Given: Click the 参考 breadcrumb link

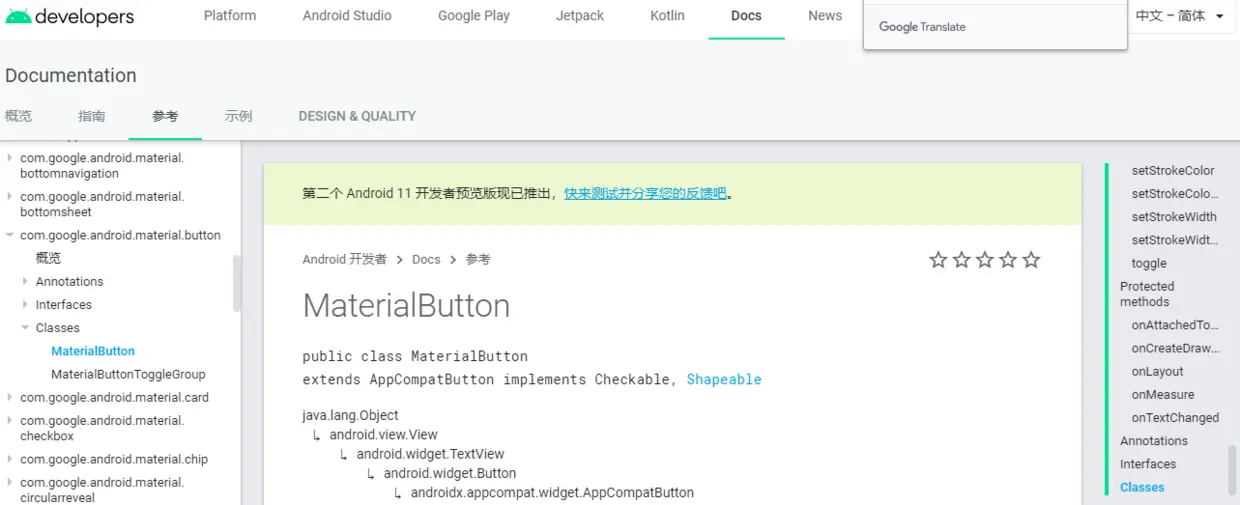Looking at the screenshot, I should click(x=478, y=259).
